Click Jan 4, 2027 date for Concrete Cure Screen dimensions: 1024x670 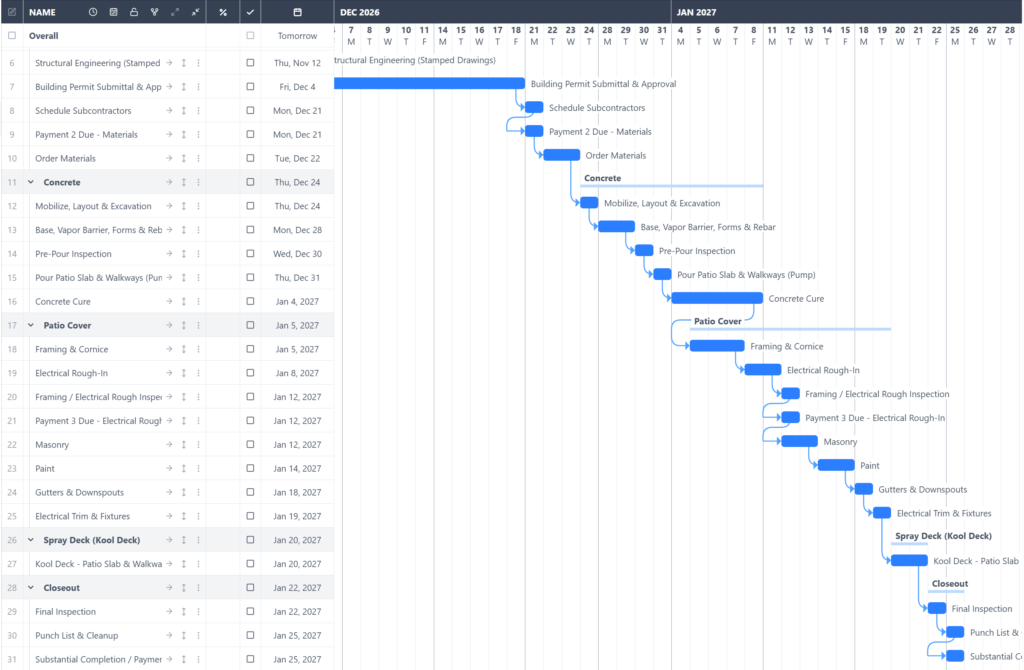point(297,302)
